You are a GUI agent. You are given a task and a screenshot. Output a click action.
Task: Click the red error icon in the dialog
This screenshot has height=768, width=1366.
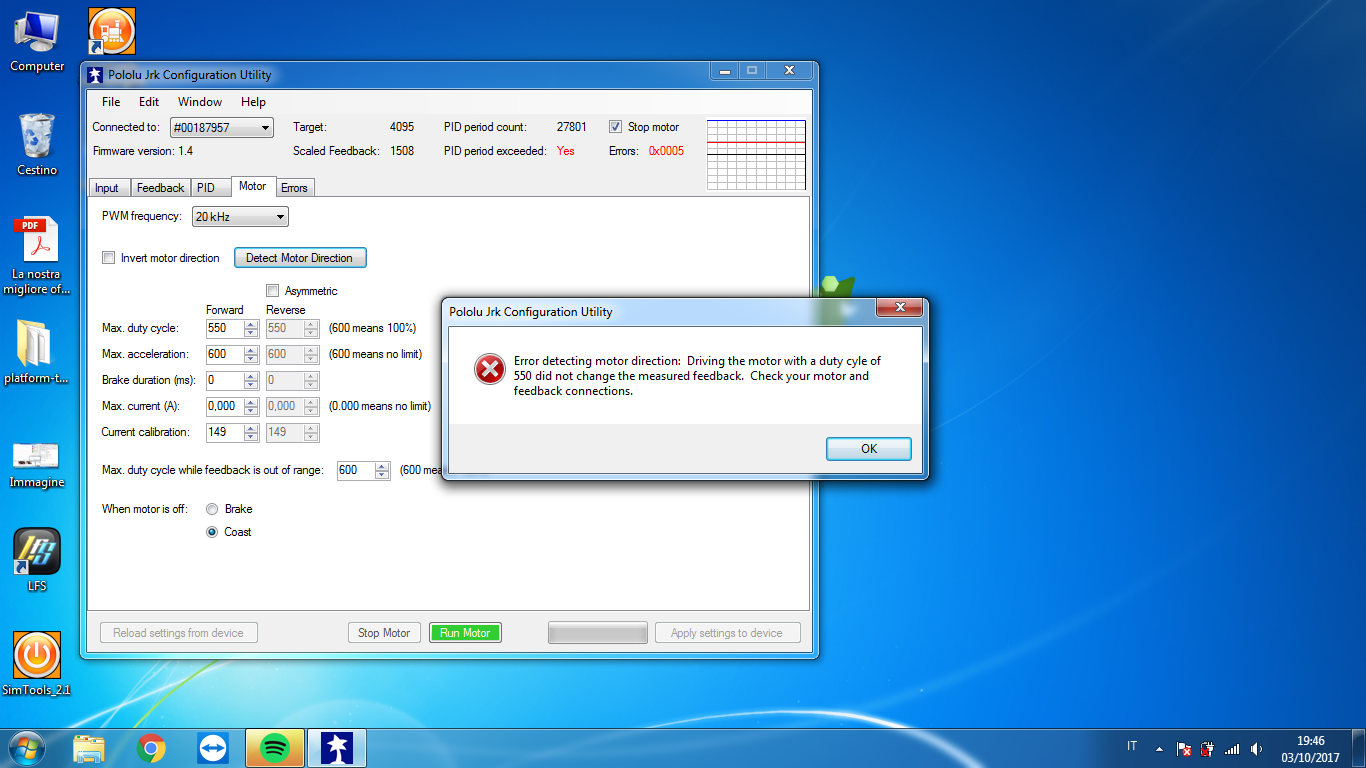point(489,370)
